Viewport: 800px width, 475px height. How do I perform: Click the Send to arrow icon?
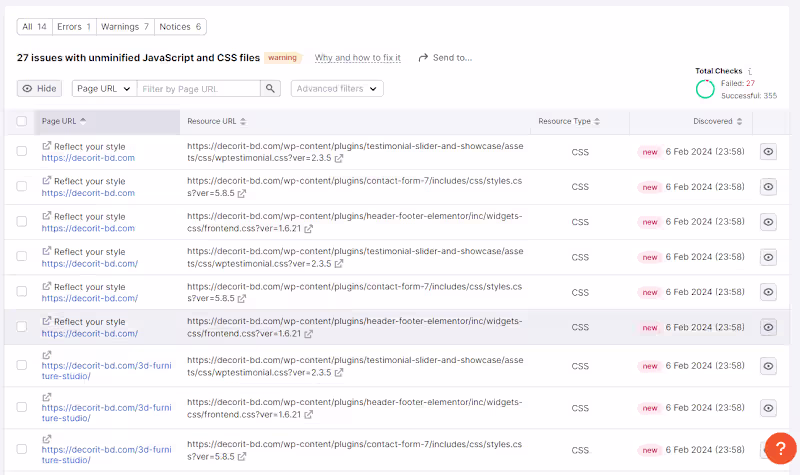(423, 58)
